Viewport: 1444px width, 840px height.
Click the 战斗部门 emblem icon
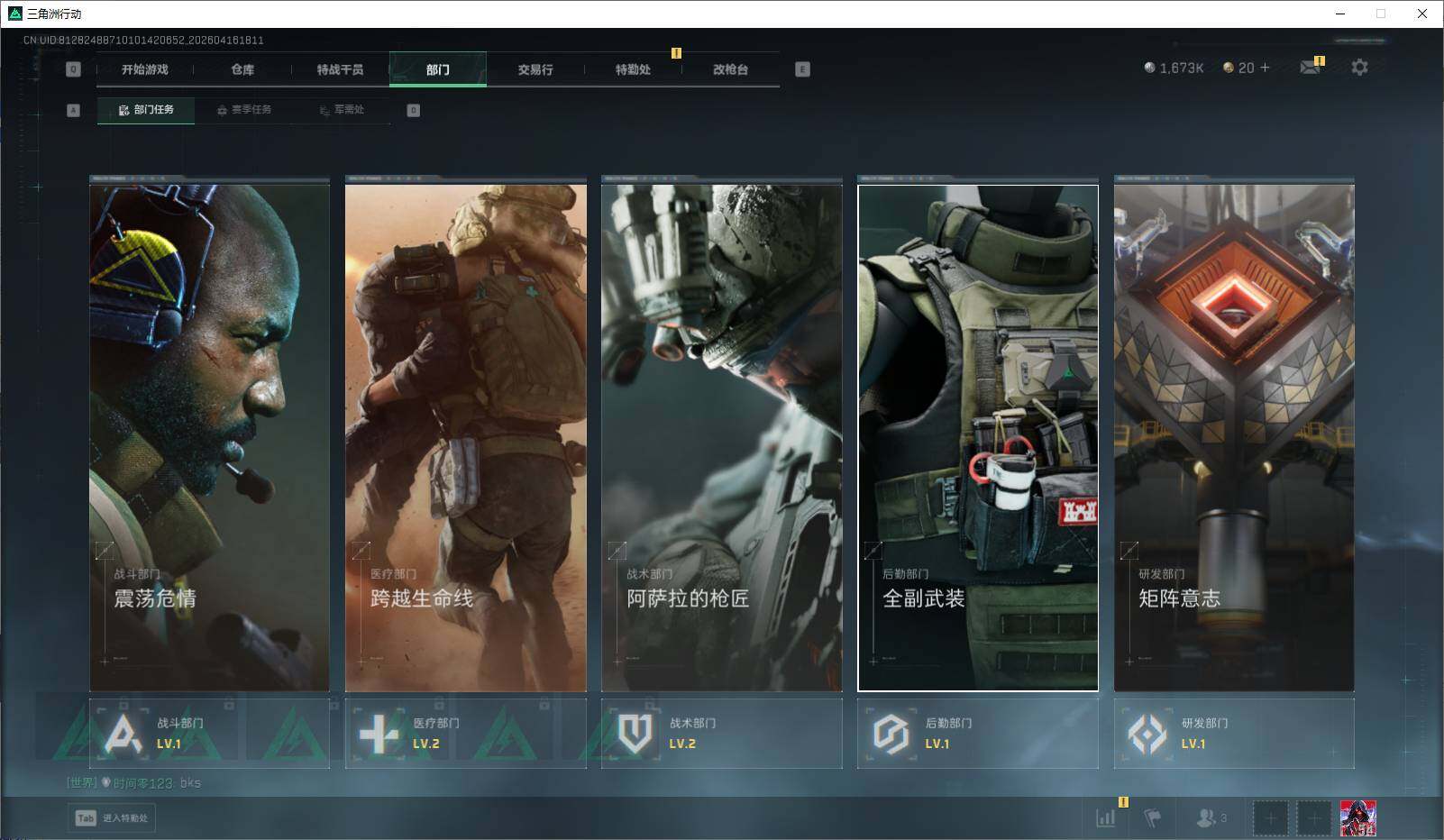pyautogui.click(x=123, y=734)
